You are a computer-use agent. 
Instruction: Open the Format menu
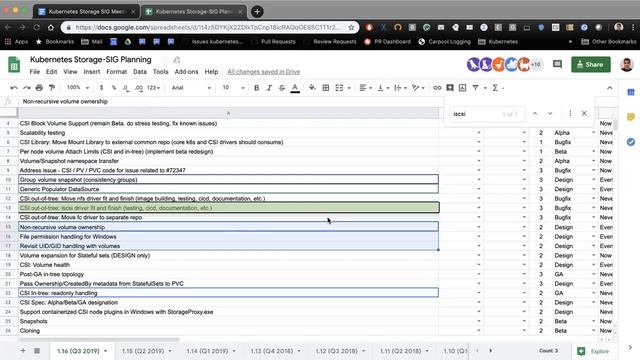pos(117,72)
